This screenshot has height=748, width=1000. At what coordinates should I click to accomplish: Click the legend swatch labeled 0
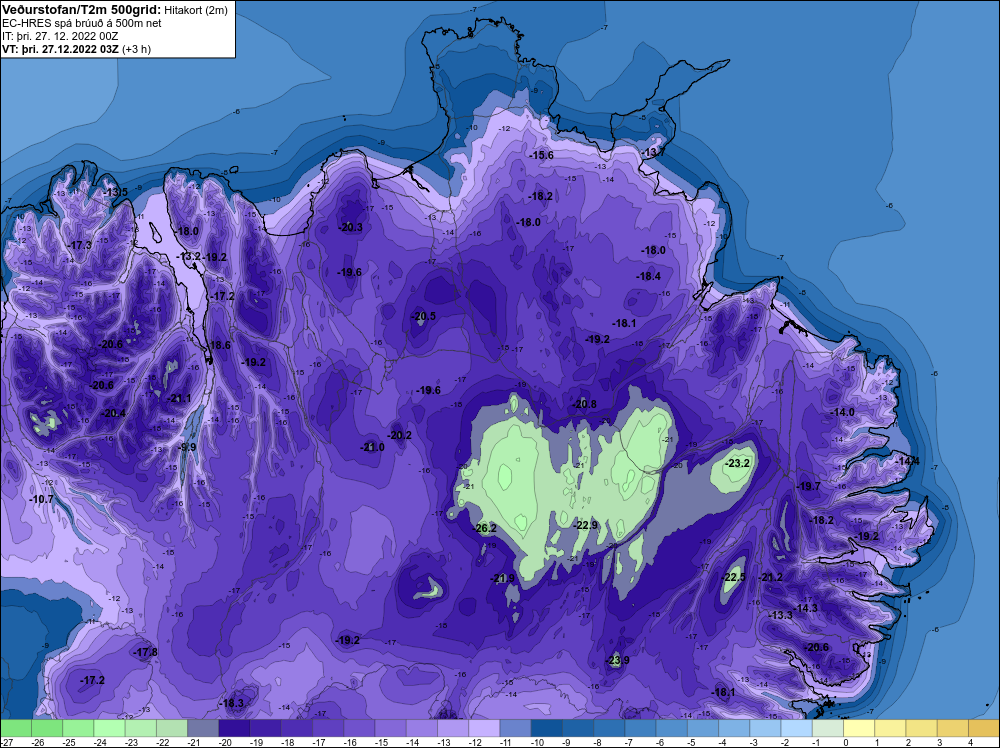coord(860,729)
